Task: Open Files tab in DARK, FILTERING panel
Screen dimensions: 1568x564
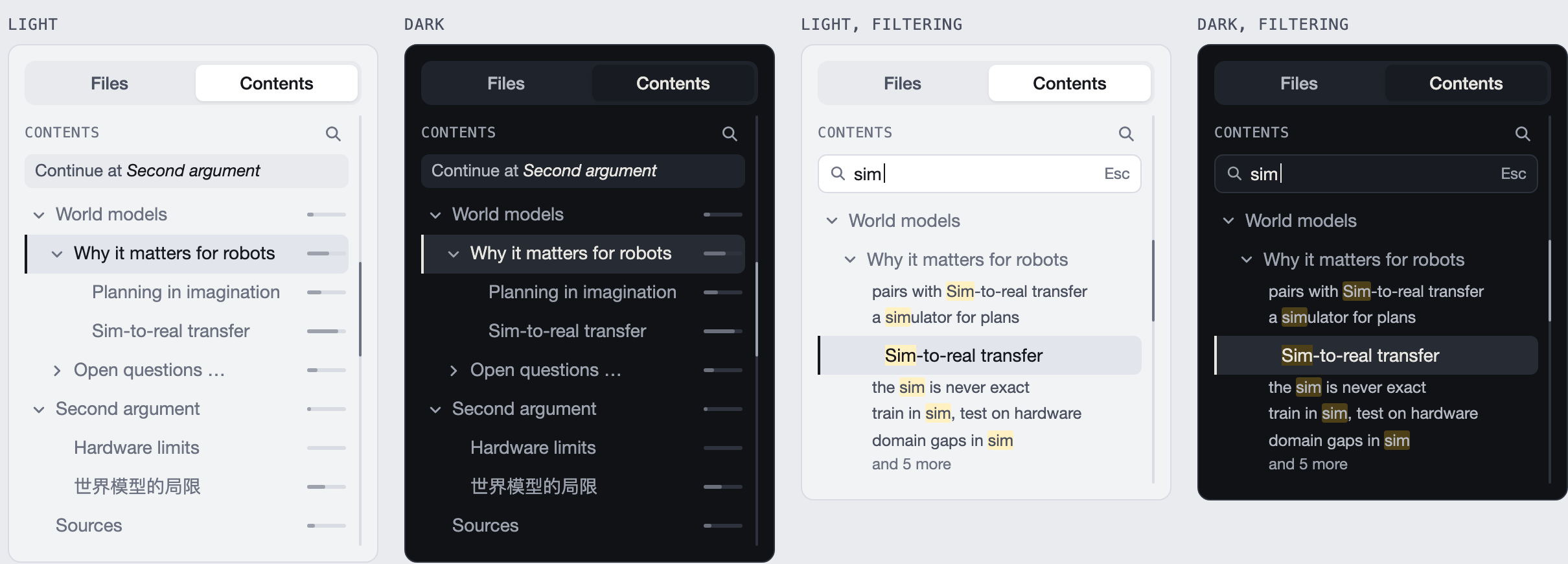Action: (1299, 83)
